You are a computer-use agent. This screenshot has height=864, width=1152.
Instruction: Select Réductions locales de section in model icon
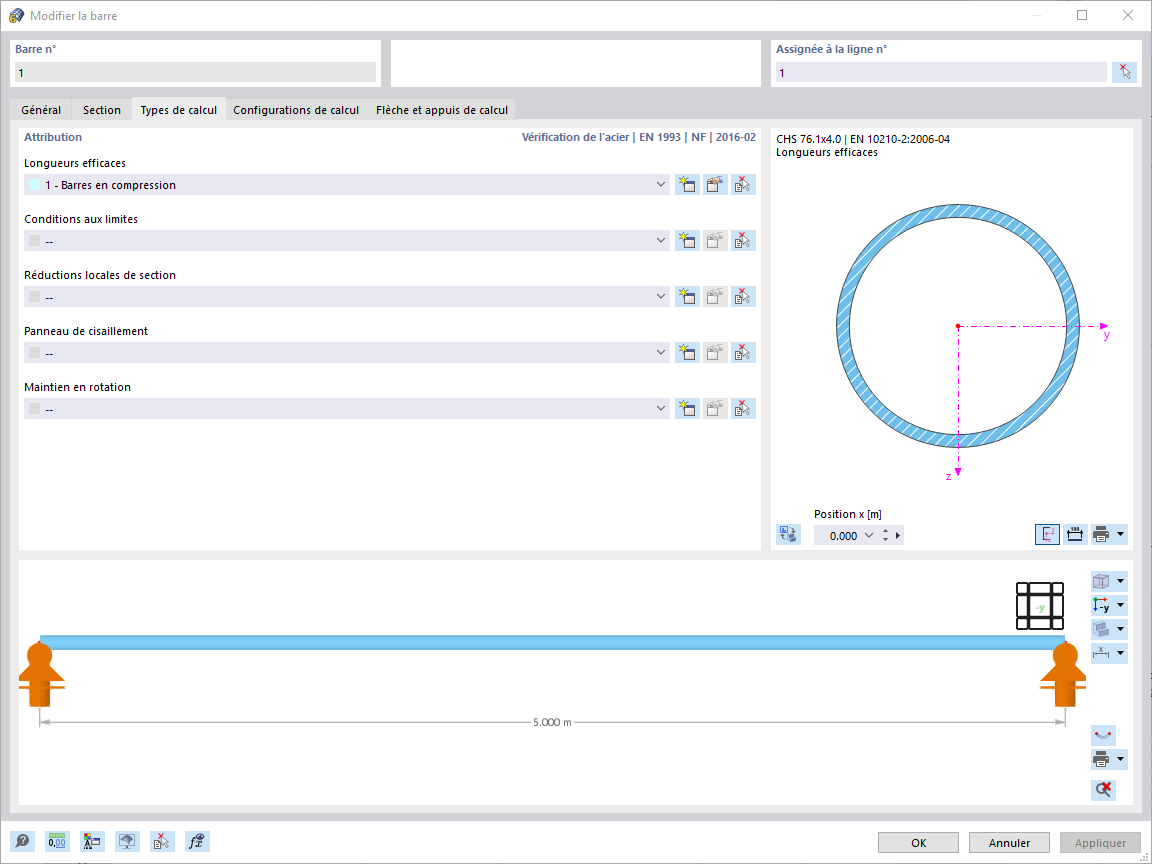click(x=743, y=296)
